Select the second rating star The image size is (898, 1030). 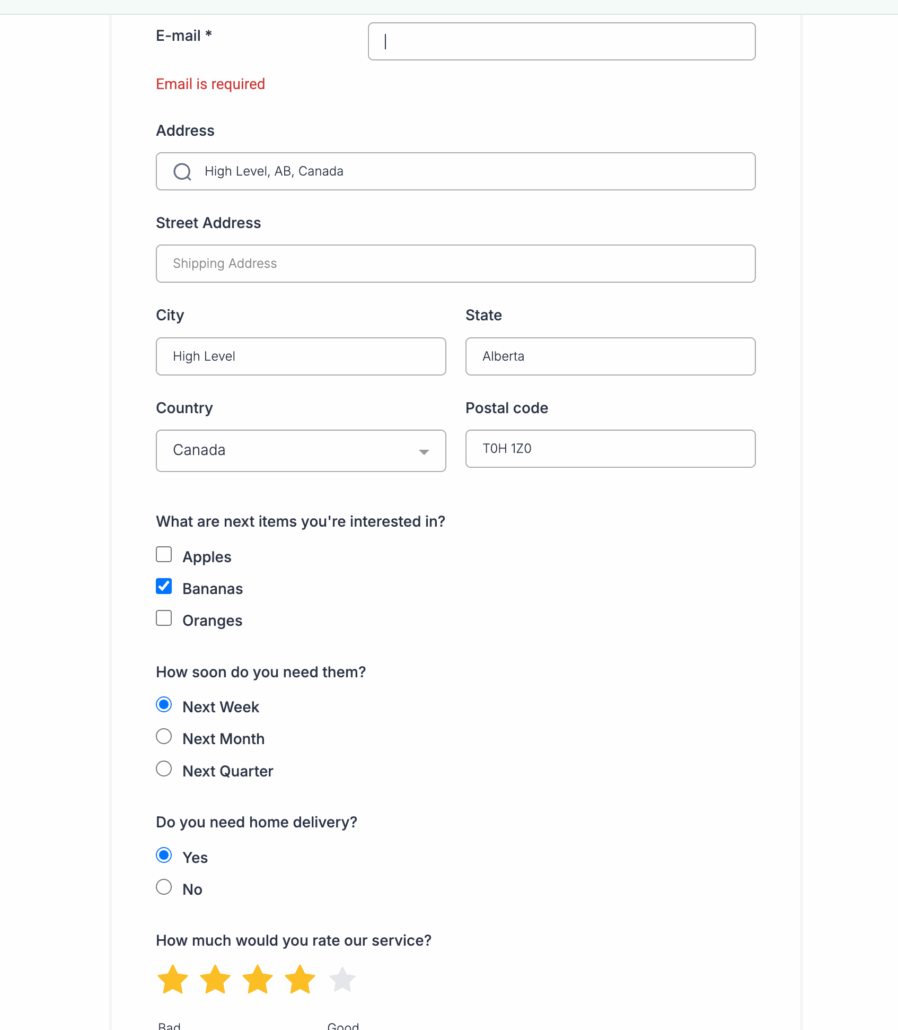pyautogui.click(x=216, y=980)
